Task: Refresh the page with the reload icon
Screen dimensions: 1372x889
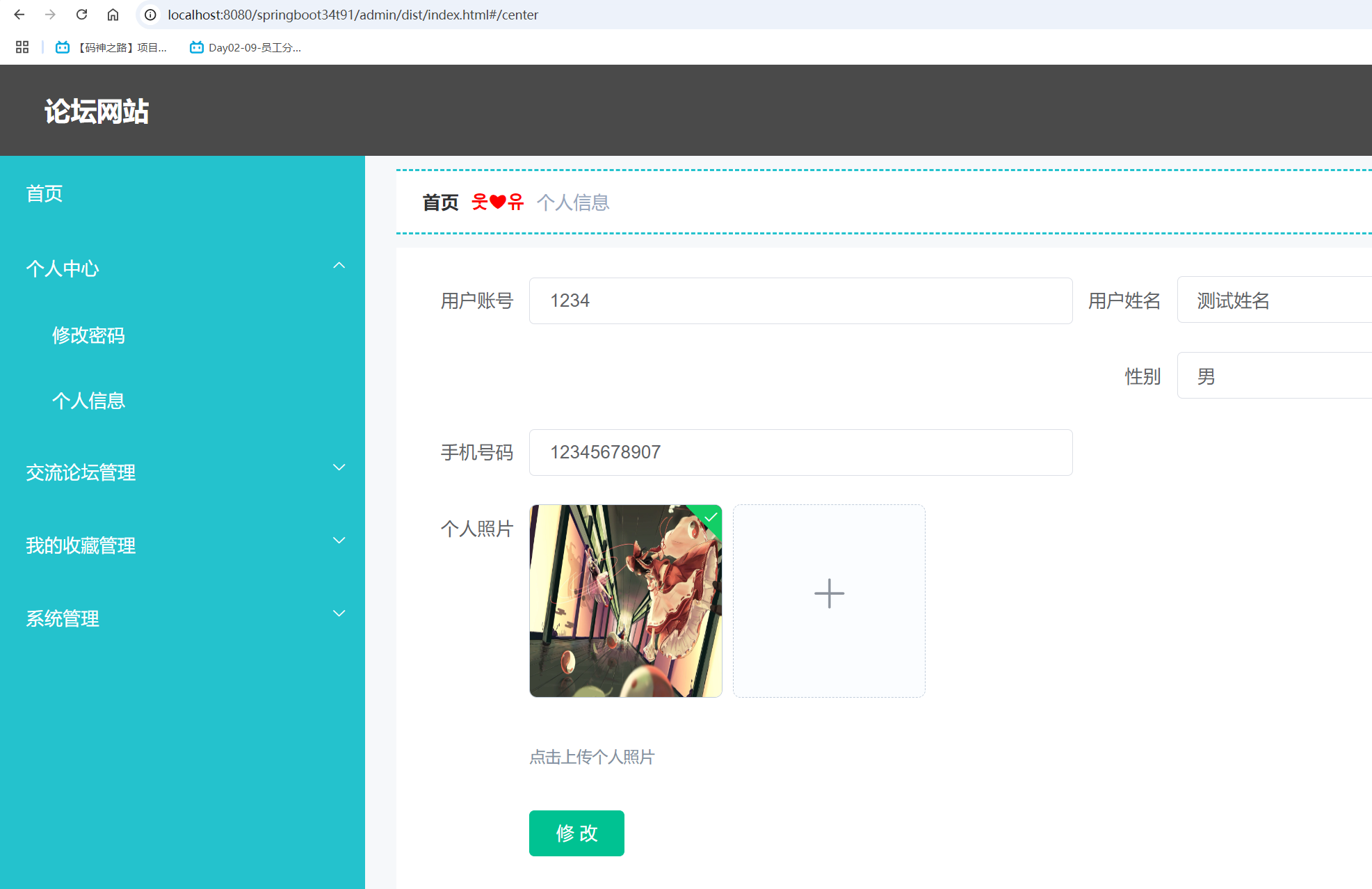Action: tap(81, 15)
